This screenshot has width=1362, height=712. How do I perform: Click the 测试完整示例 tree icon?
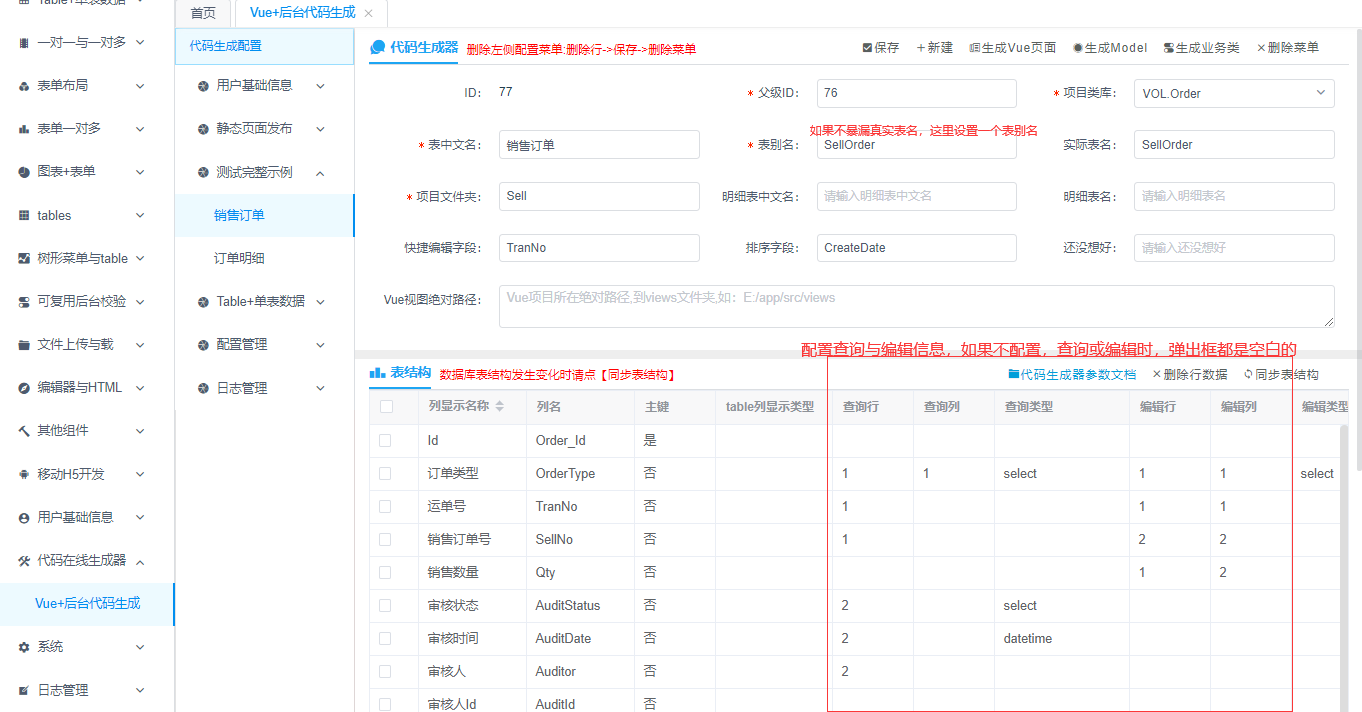pyautogui.click(x=203, y=172)
